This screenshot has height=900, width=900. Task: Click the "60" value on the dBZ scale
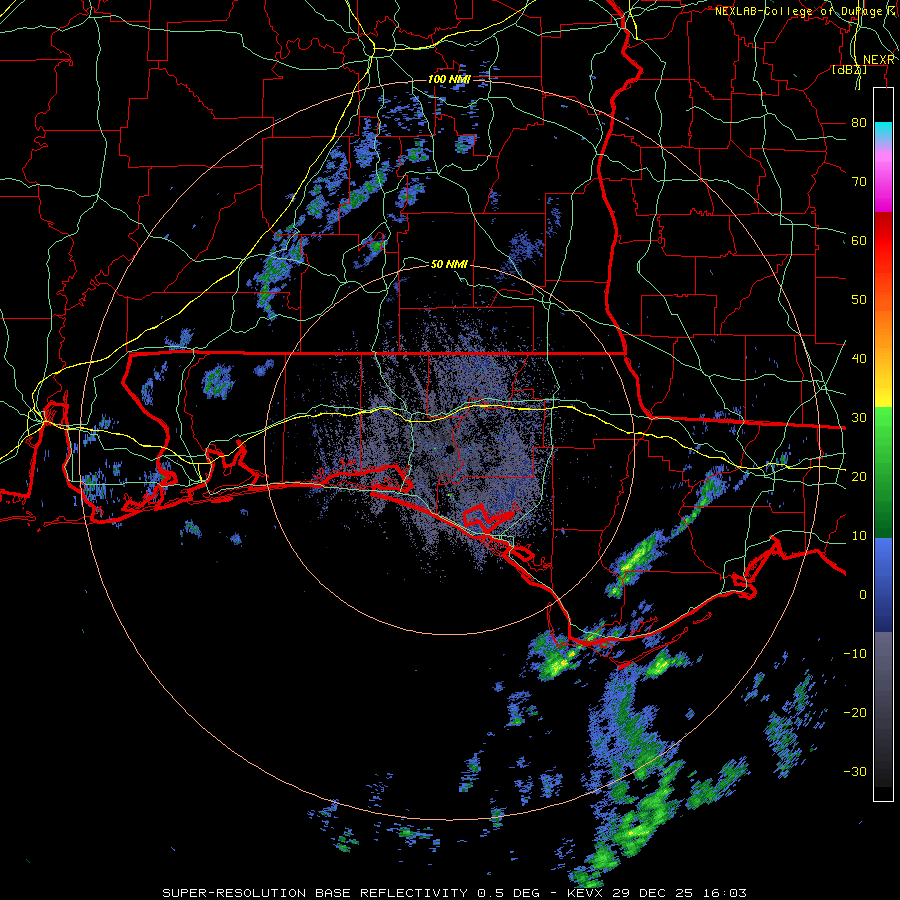(859, 240)
